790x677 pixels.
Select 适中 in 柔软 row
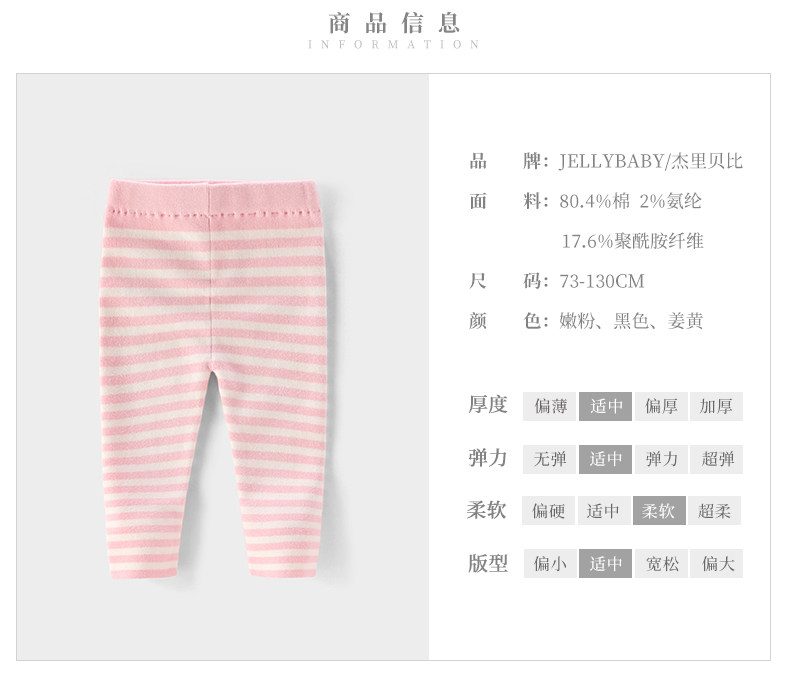pos(604,511)
